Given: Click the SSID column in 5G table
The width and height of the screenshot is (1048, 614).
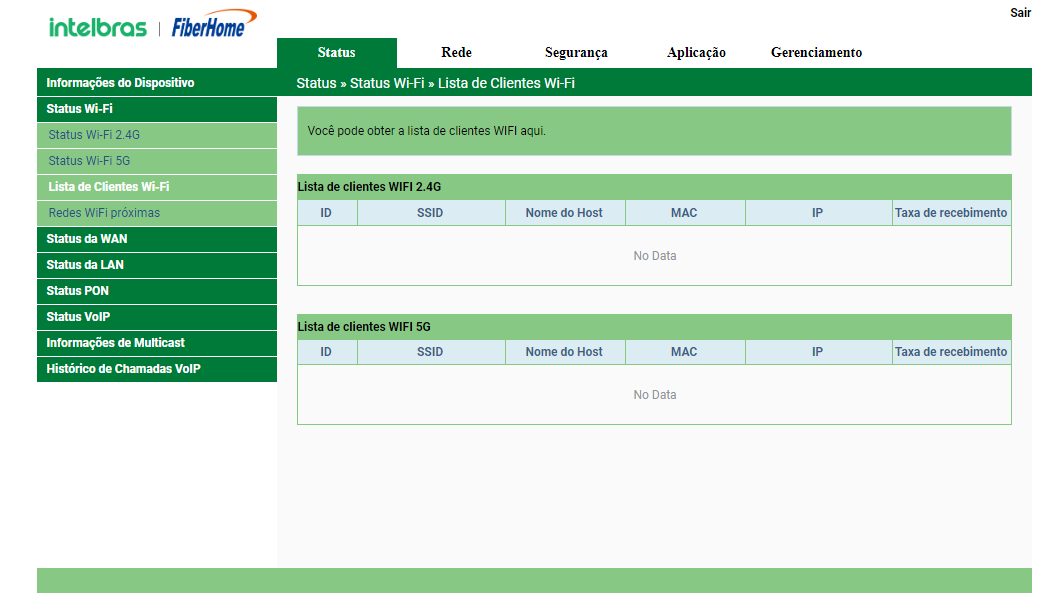Looking at the screenshot, I should (430, 352).
